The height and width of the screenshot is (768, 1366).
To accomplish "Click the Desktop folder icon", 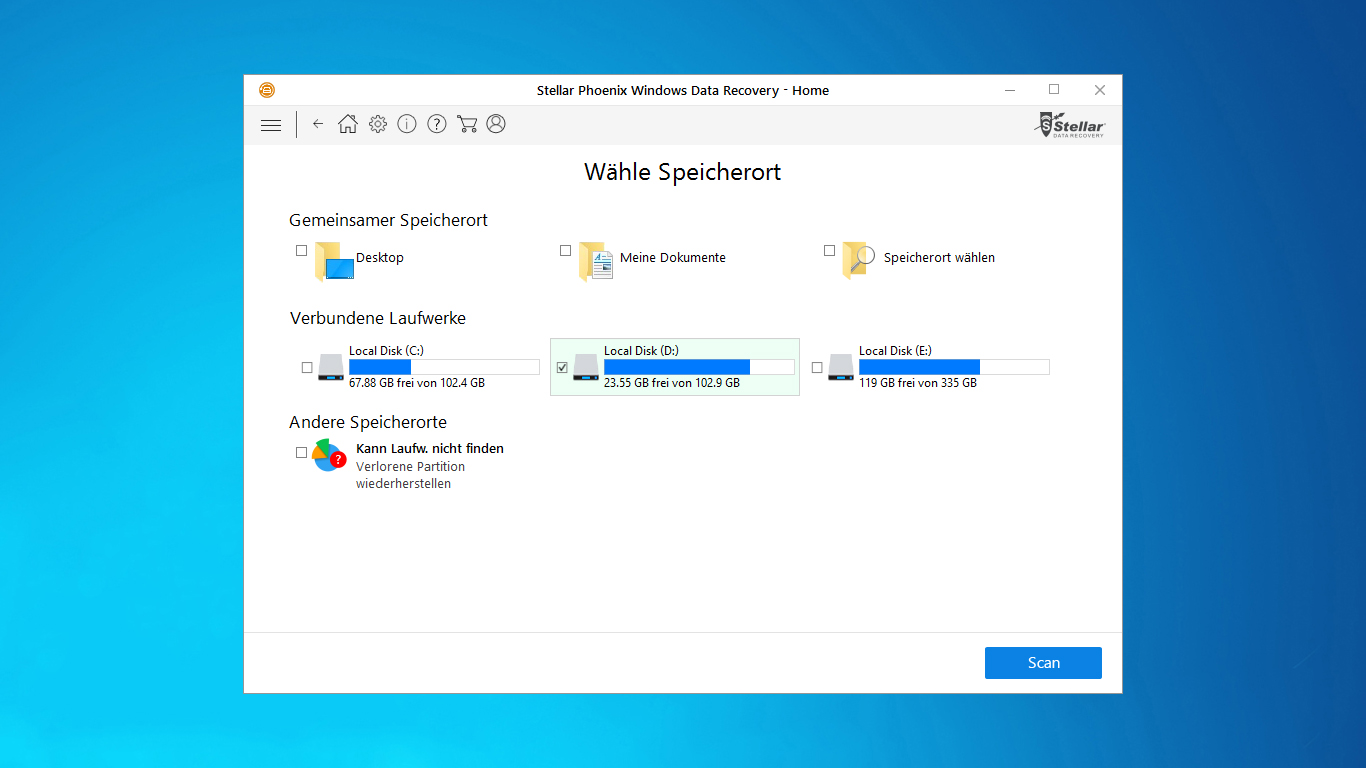I will (x=334, y=260).
